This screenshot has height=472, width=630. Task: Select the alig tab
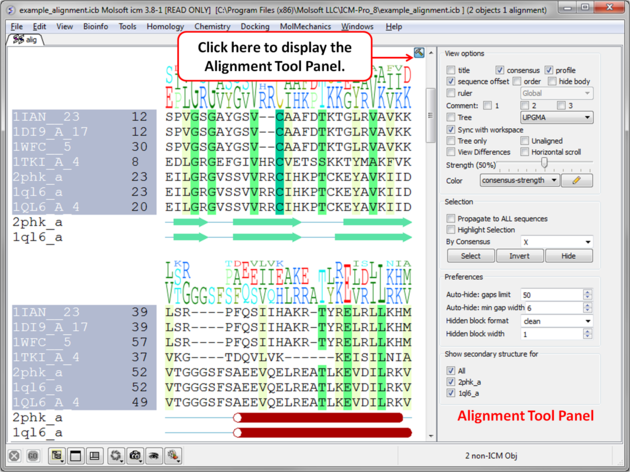click(x=26, y=40)
